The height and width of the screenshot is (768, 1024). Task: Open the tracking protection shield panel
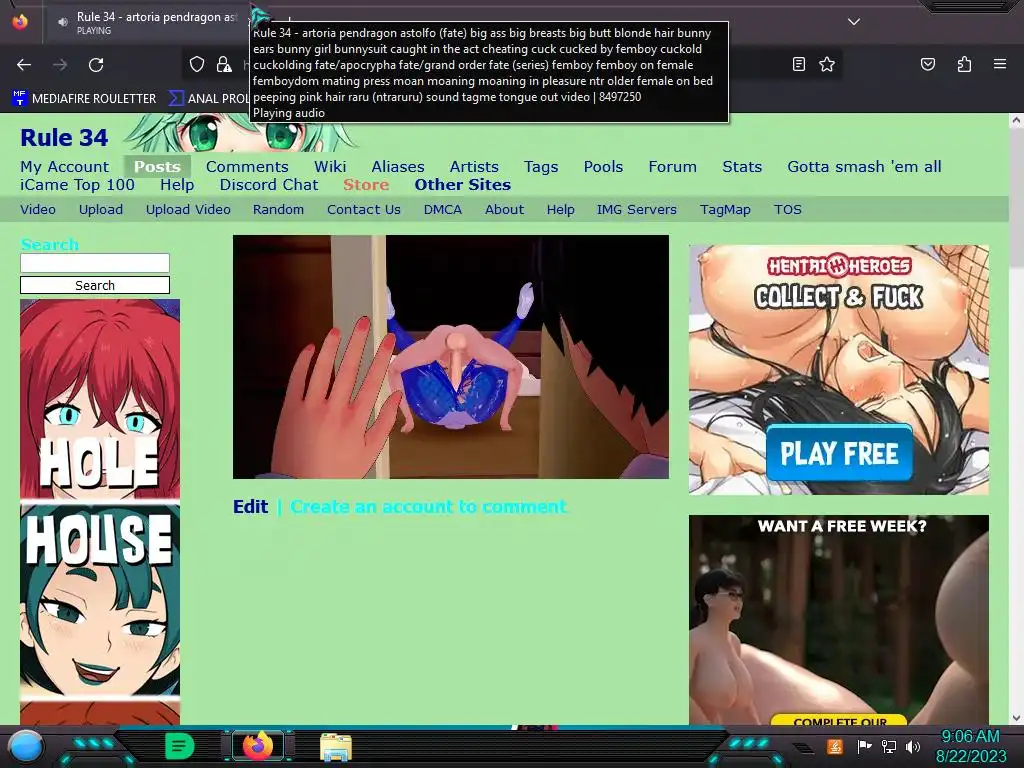point(197,64)
